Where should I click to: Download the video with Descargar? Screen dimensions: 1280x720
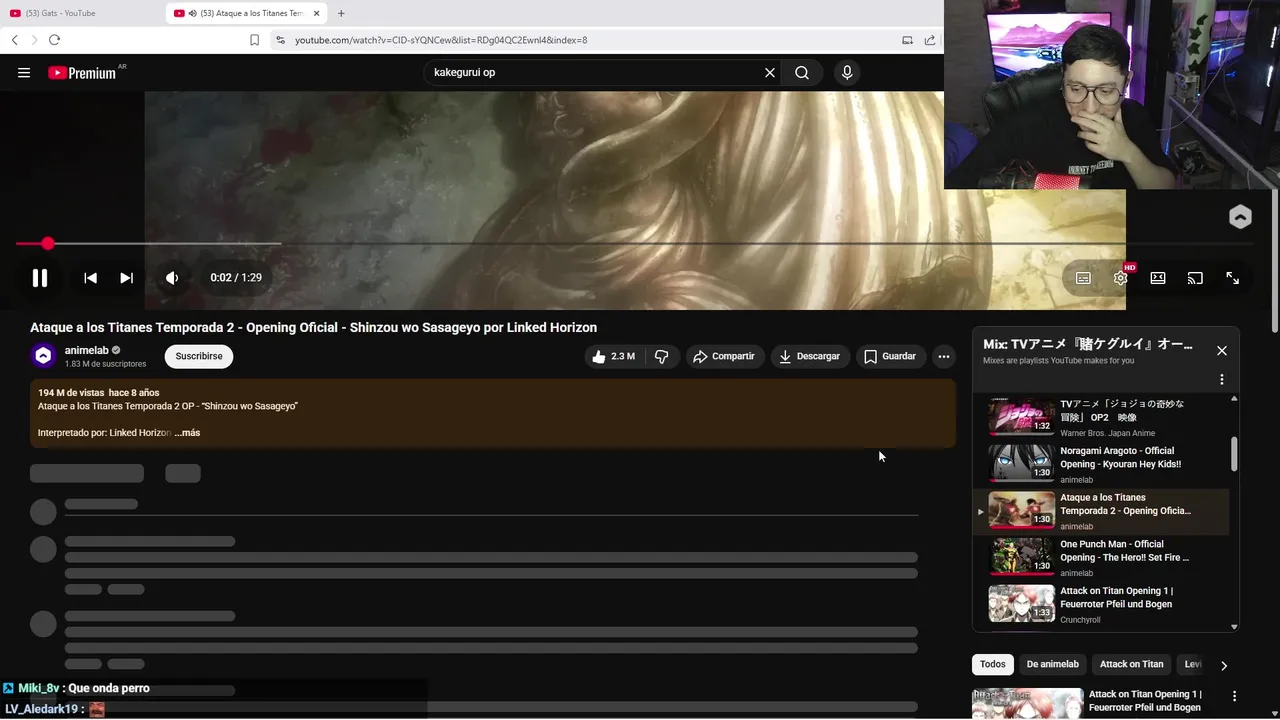tap(811, 356)
